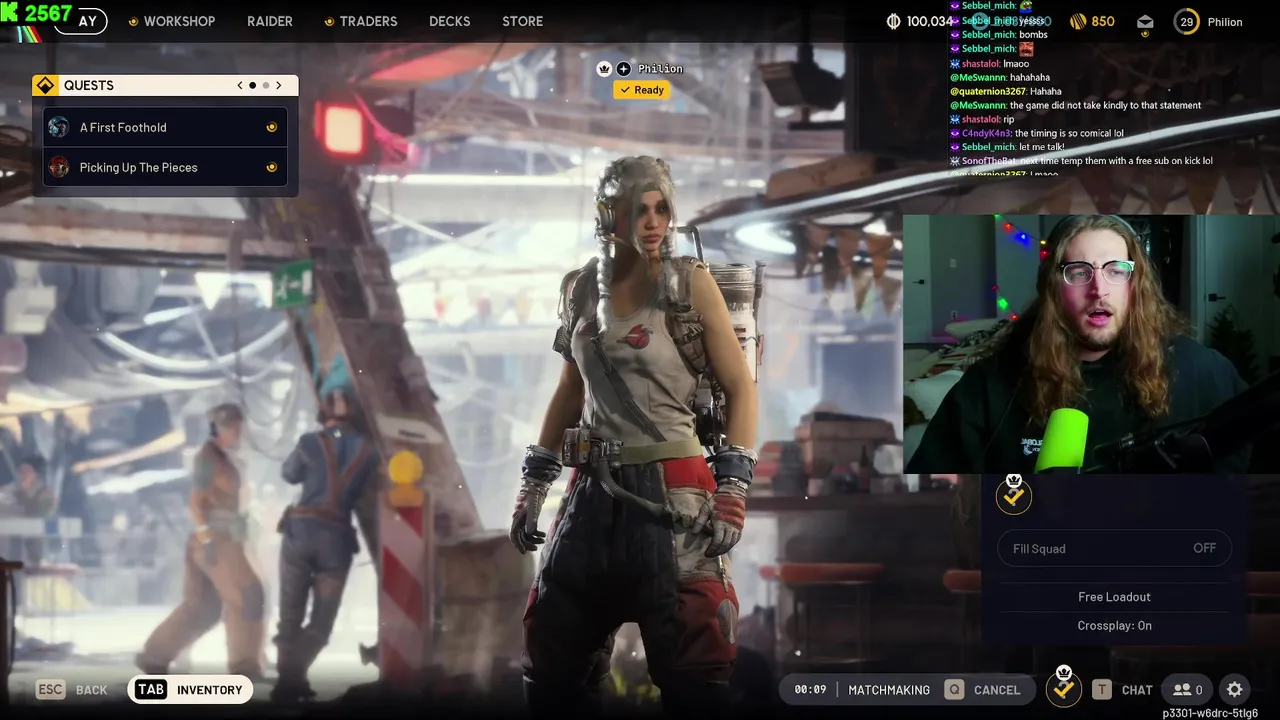
Task: Click the Picking Up The Pieces quest portrait
Action: coord(59,167)
